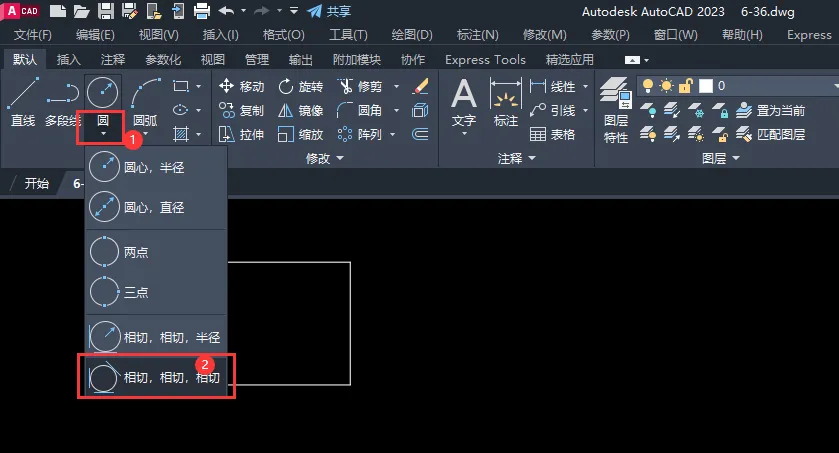Choose Tan, Tan, Tan (相切, 相切, 相切)

coord(156,378)
